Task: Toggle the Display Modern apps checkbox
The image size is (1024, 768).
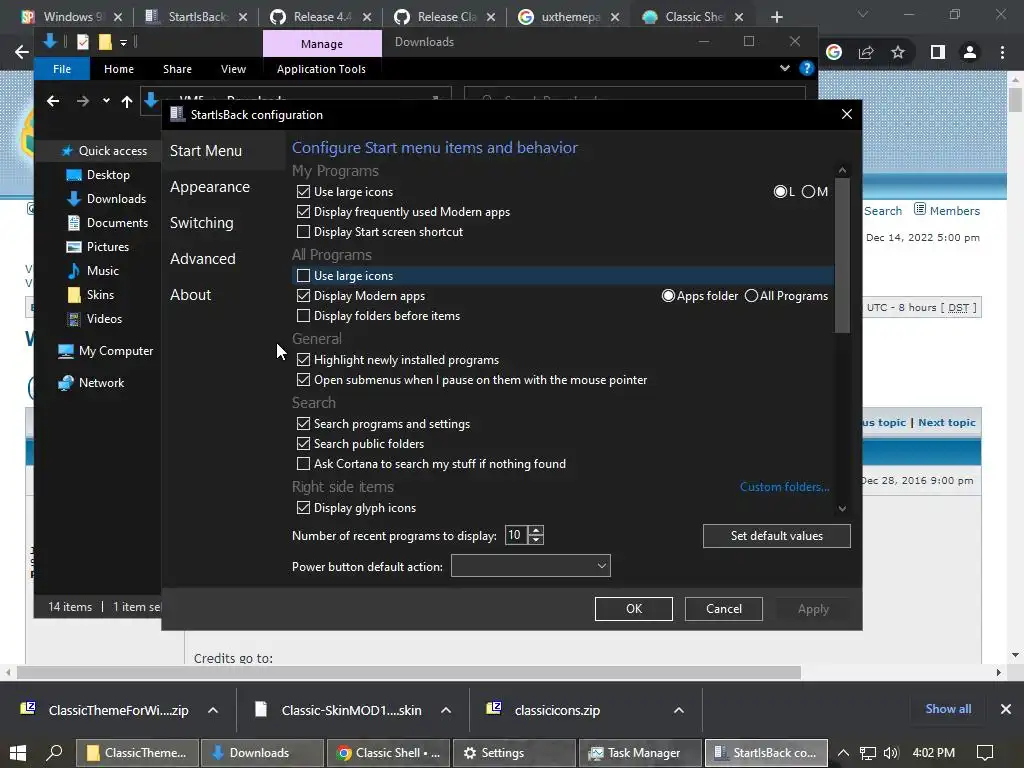Action: tap(303, 296)
